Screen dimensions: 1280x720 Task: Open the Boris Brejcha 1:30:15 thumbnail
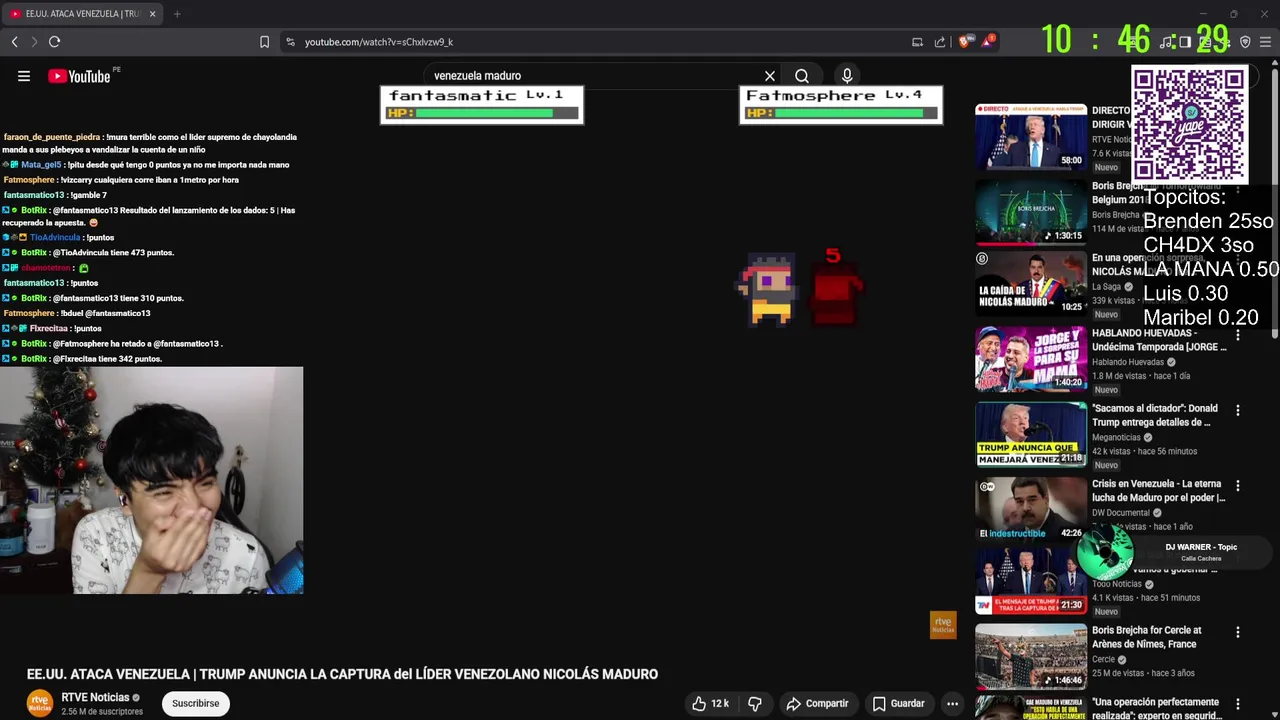[x=1031, y=211]
